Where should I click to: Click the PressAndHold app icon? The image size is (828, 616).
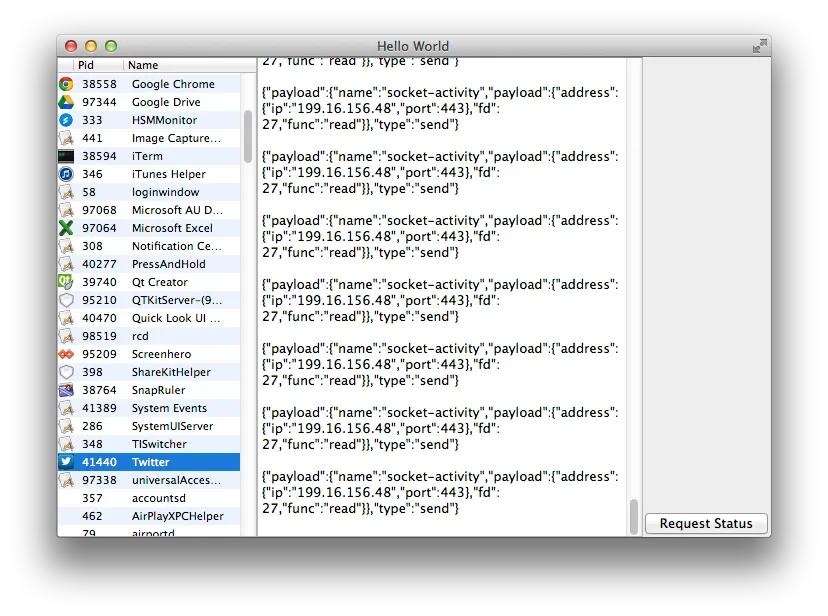click(x=66, y=264)
